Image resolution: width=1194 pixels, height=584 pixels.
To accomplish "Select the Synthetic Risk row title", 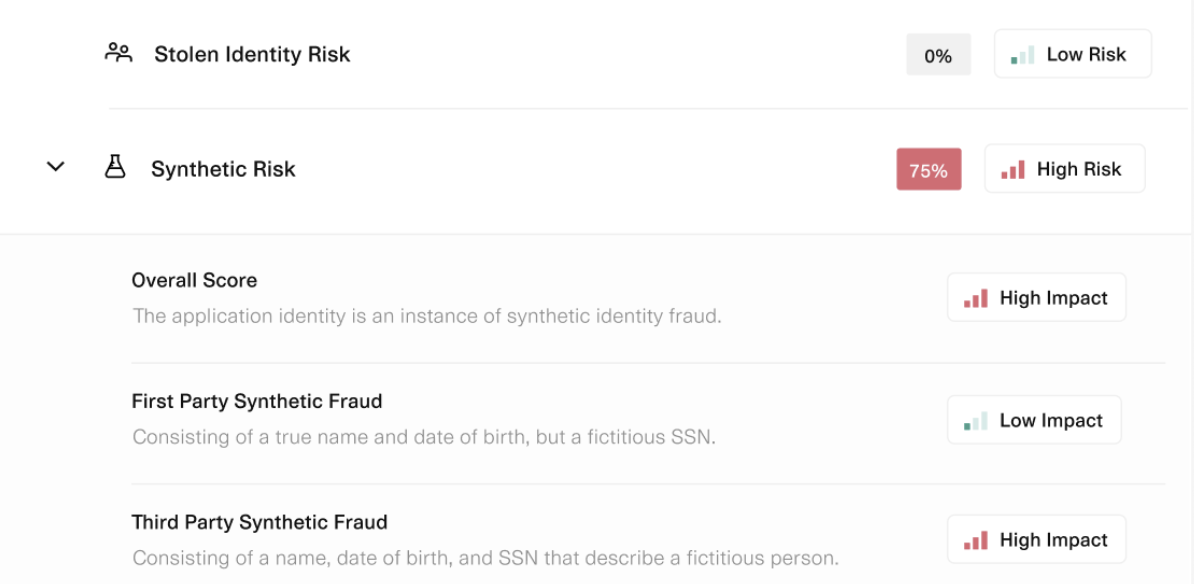I will click(223, 169).
